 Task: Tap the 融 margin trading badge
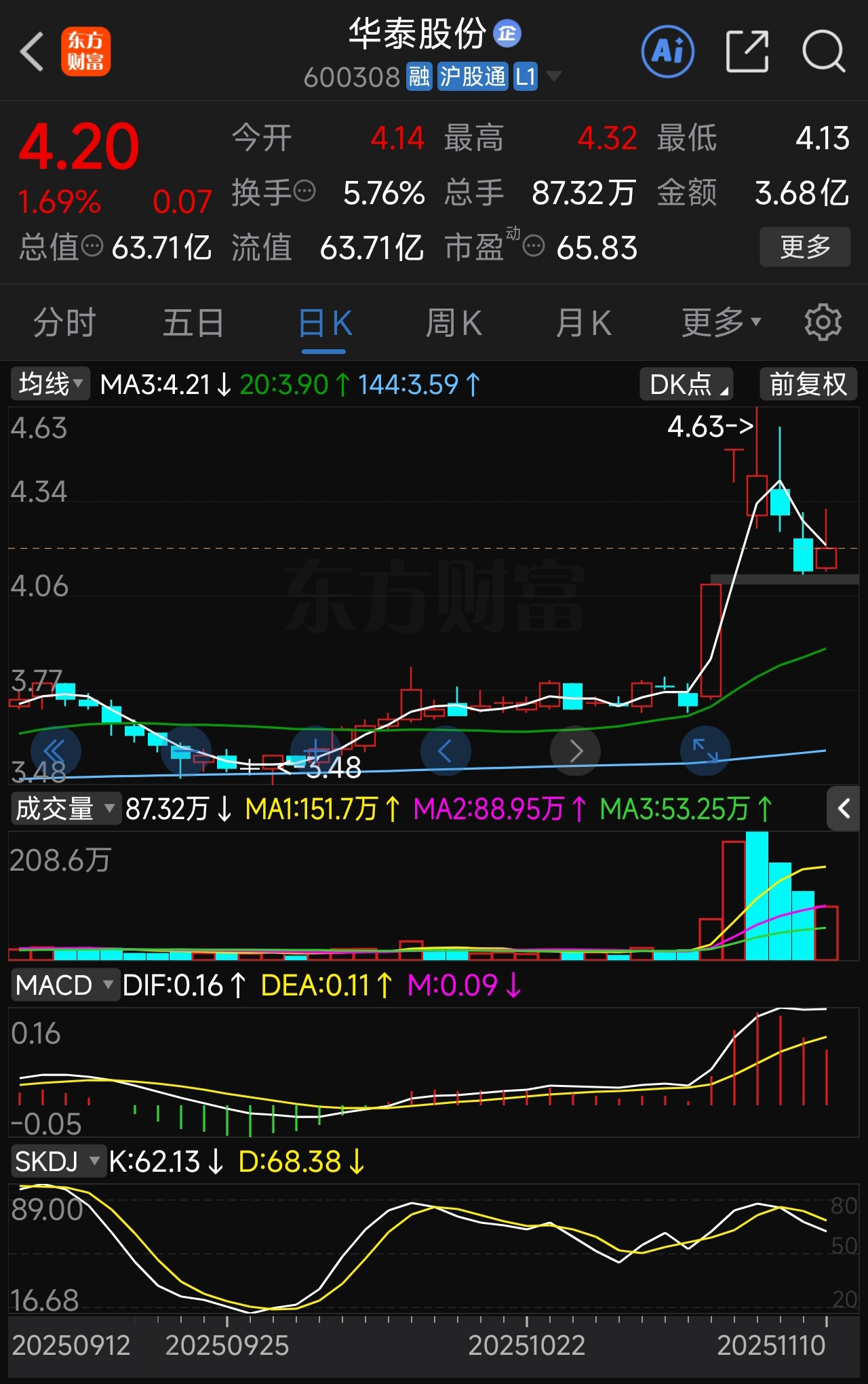(x=419, y=77)
